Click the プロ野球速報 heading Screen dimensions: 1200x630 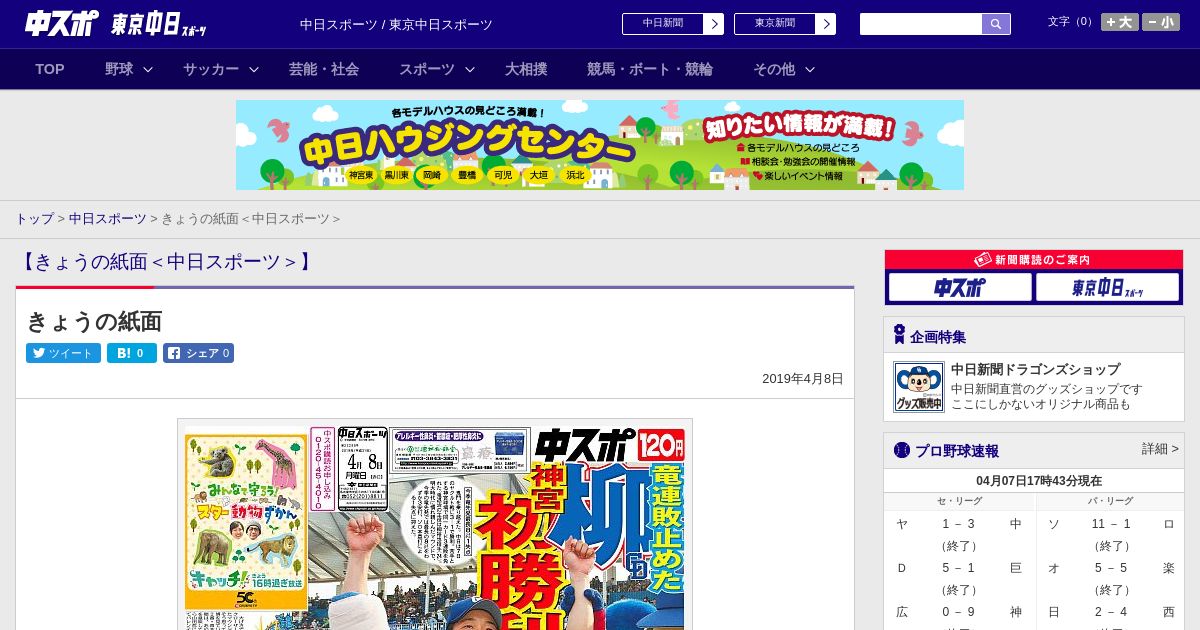point(957,451)
